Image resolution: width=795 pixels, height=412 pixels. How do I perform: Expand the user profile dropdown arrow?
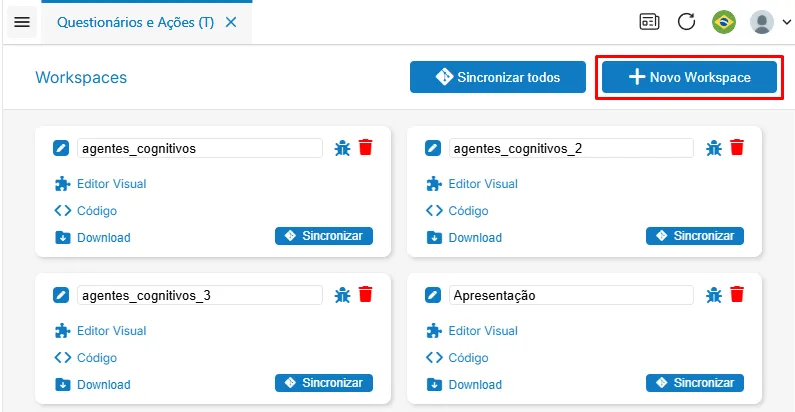coord(786,22)
